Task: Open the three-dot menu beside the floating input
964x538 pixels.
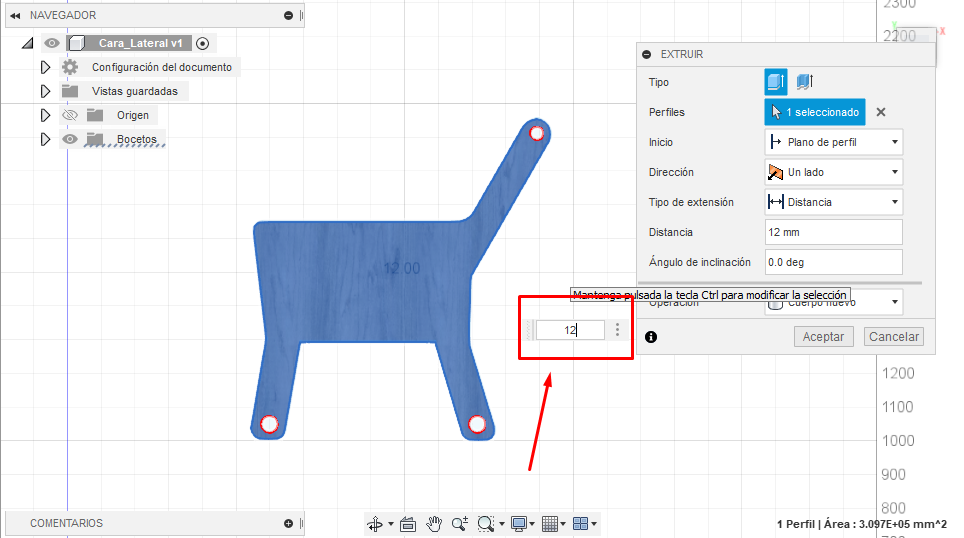Action: pyautogui.click(x=617, y=330)
